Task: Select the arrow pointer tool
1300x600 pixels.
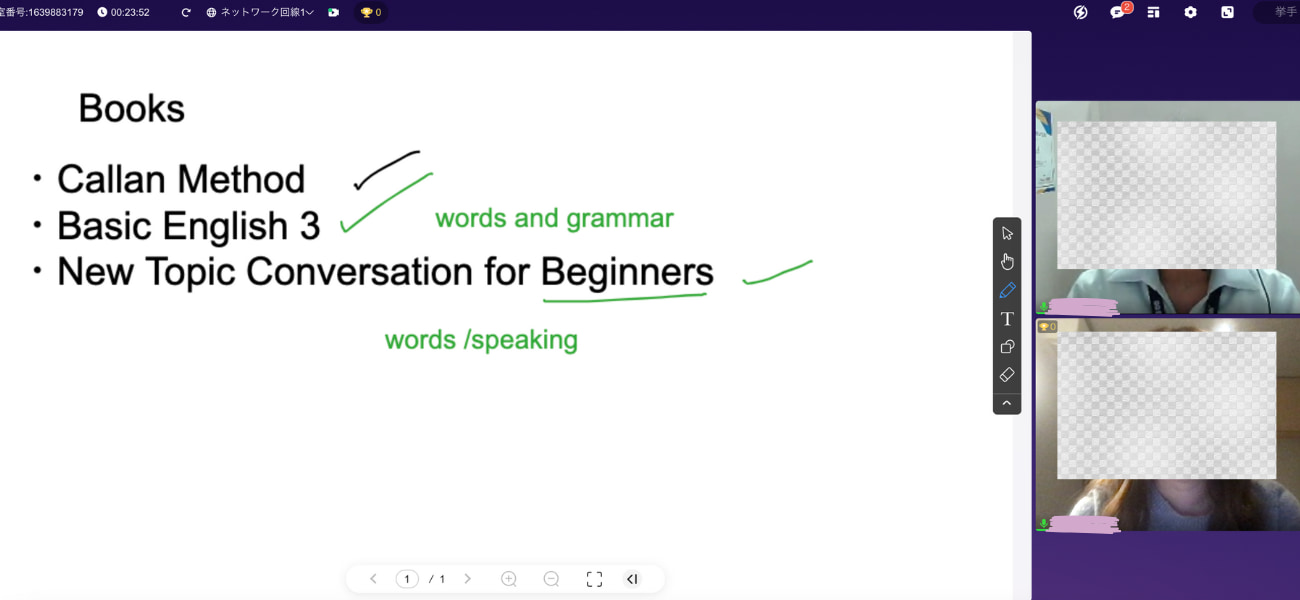Action: pos(1007,233)
